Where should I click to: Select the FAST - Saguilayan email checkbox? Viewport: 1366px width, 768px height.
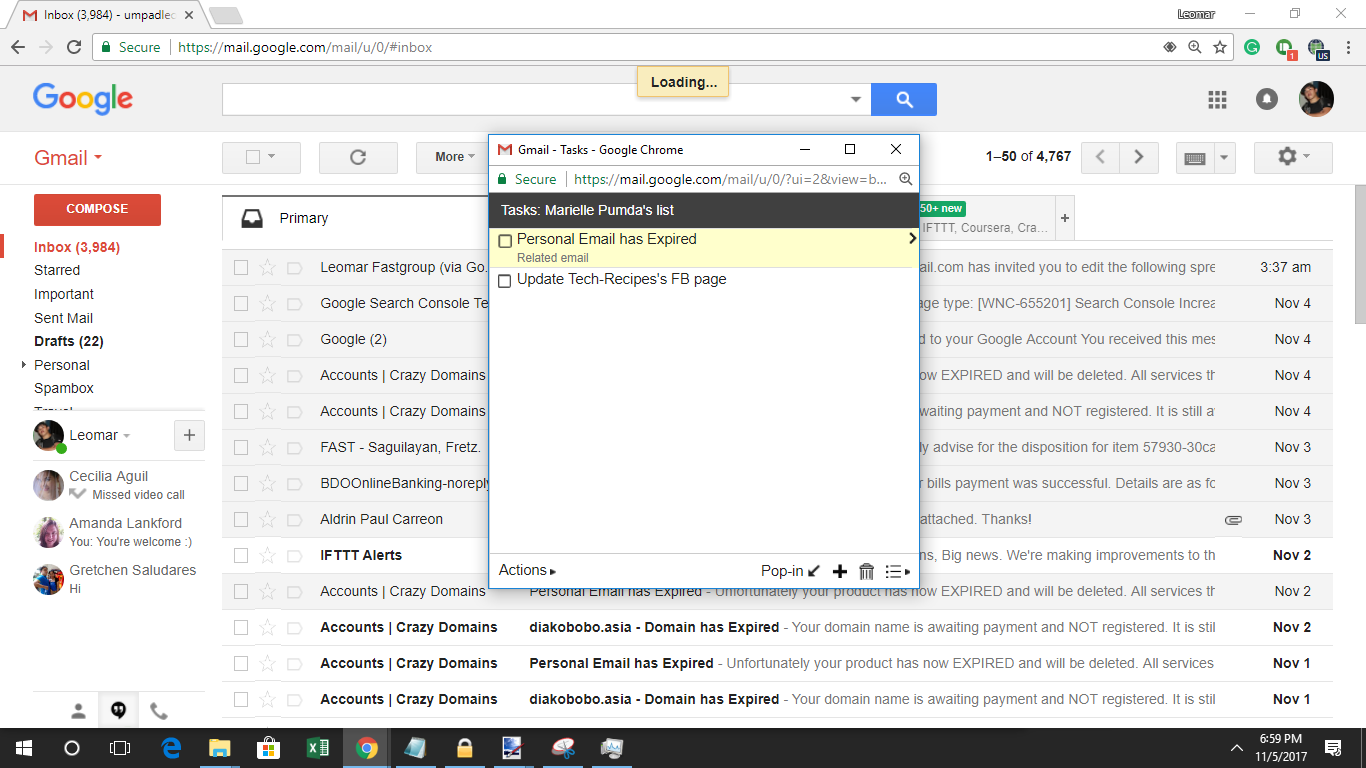pyautogui.click(x=241, y=447)
